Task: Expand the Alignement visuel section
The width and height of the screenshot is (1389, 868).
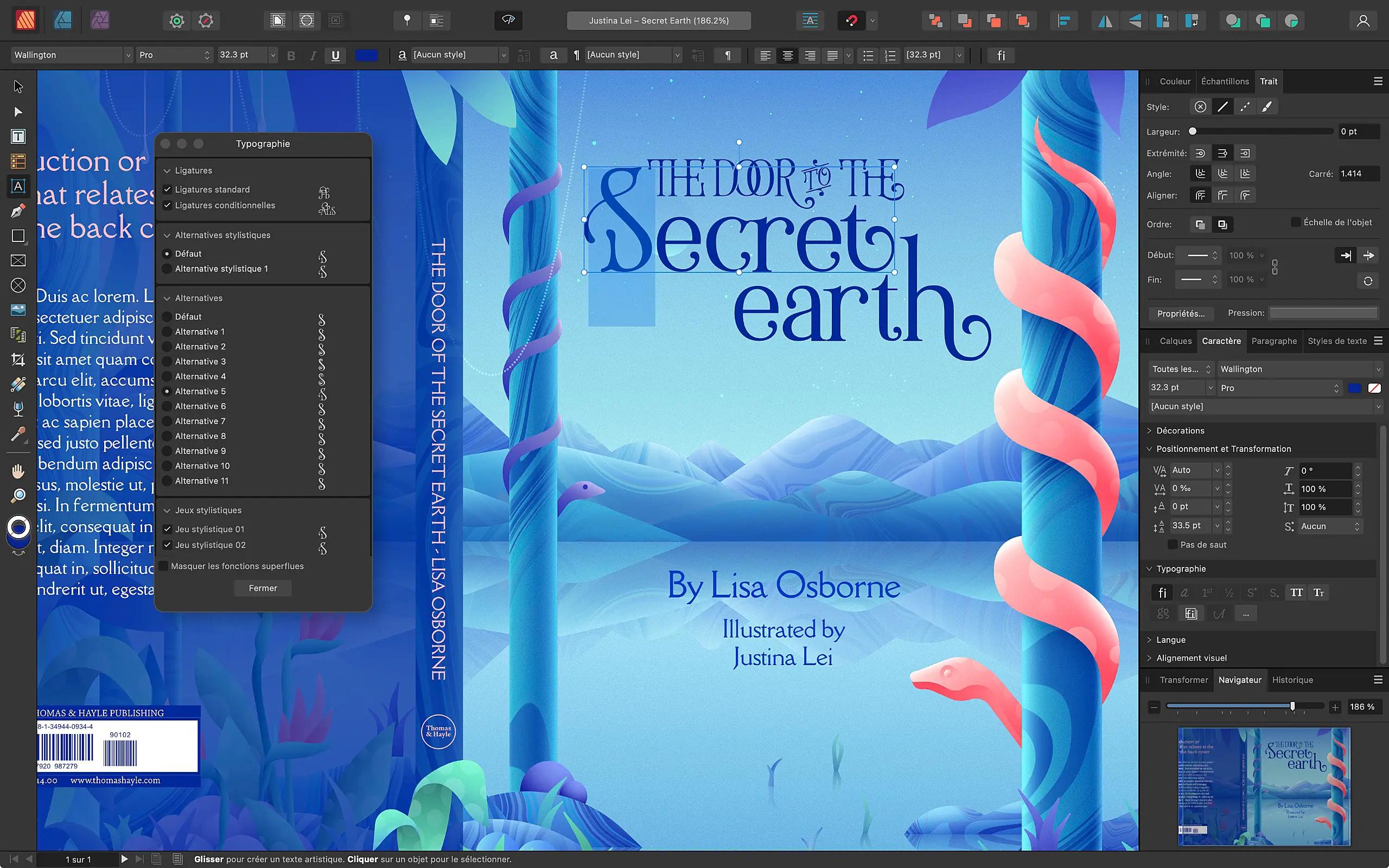Action: (1149, 658)
